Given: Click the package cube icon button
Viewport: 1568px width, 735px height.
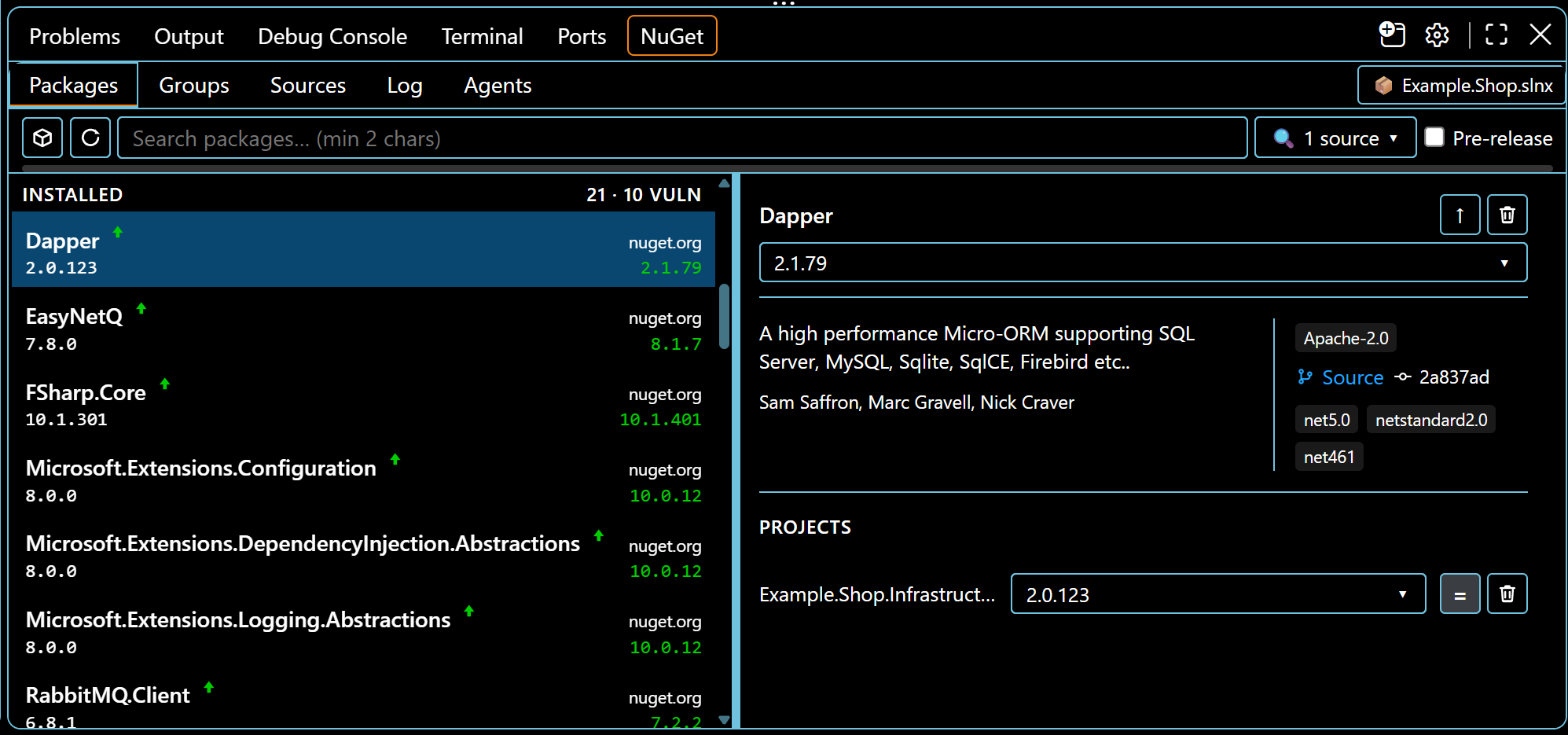Looking at the screenshot, I should [42, 138].
